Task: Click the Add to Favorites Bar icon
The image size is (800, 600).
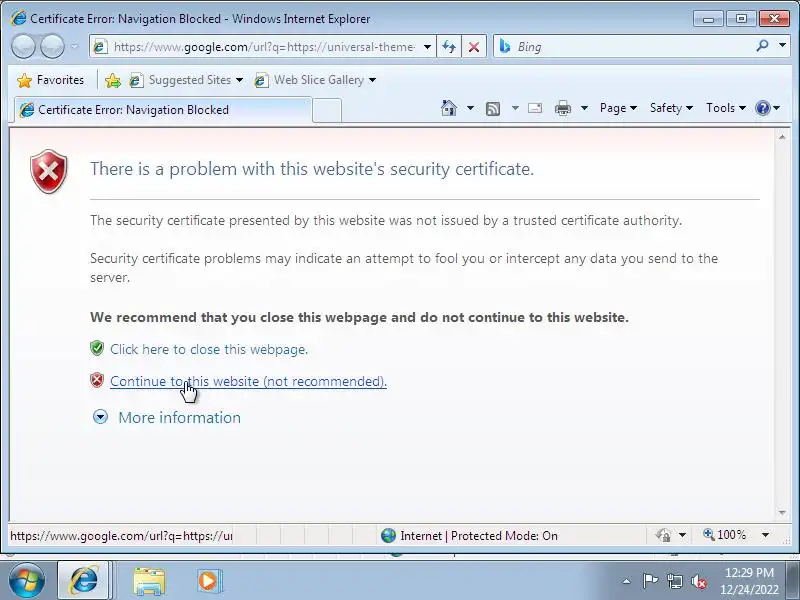Action: pyautogui.click(x=112, y=80)
